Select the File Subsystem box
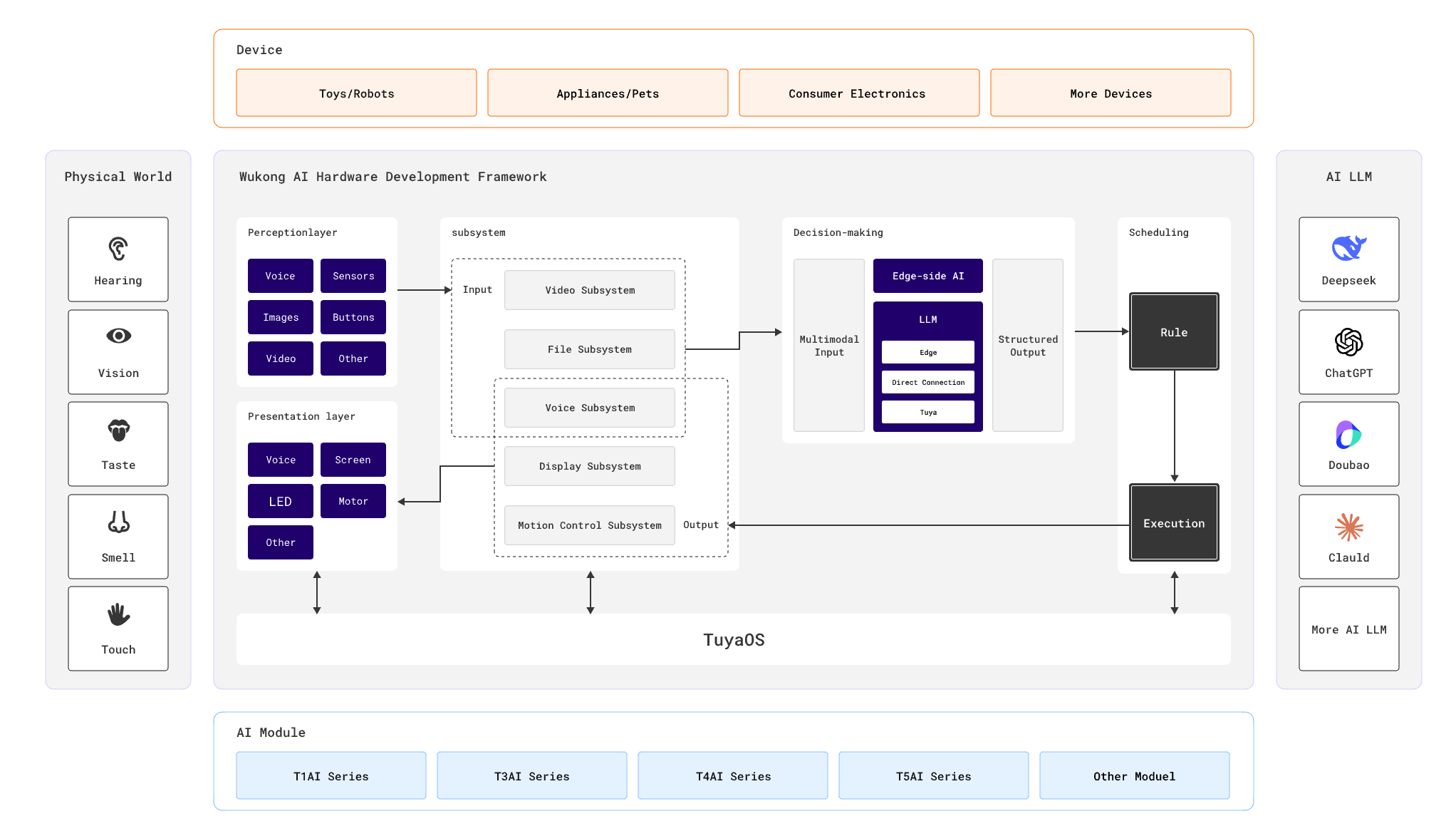 click(590, 349)
